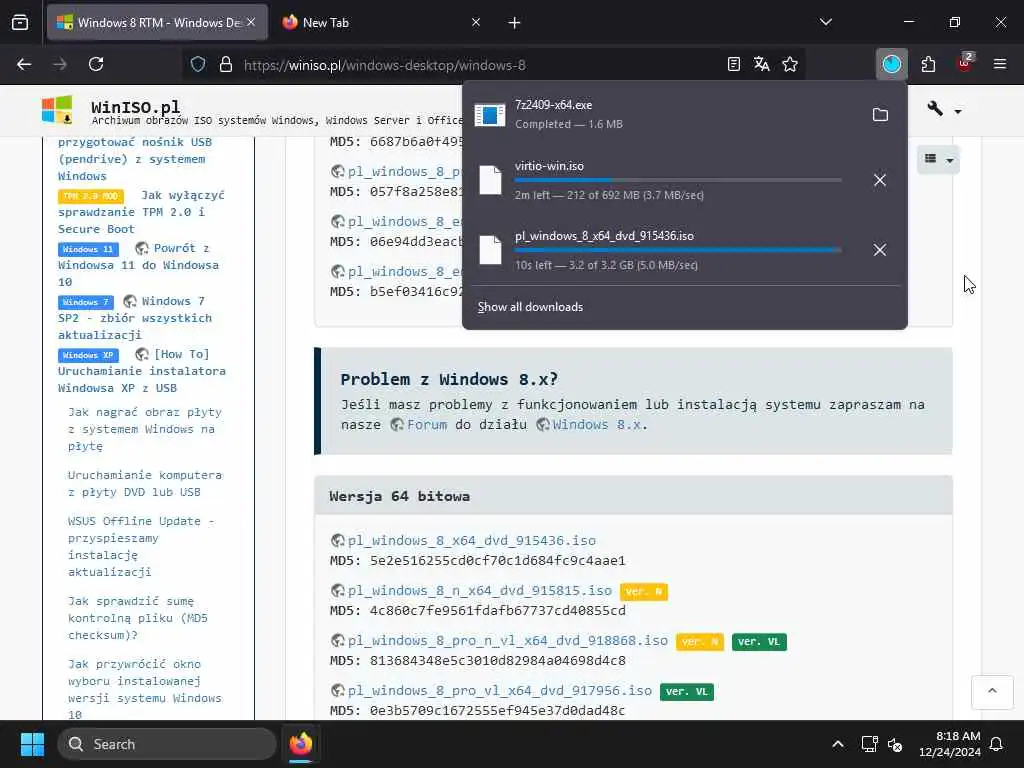
Task: Open Uruchamianie komputera z płyty DVD link
Action: 144,483
